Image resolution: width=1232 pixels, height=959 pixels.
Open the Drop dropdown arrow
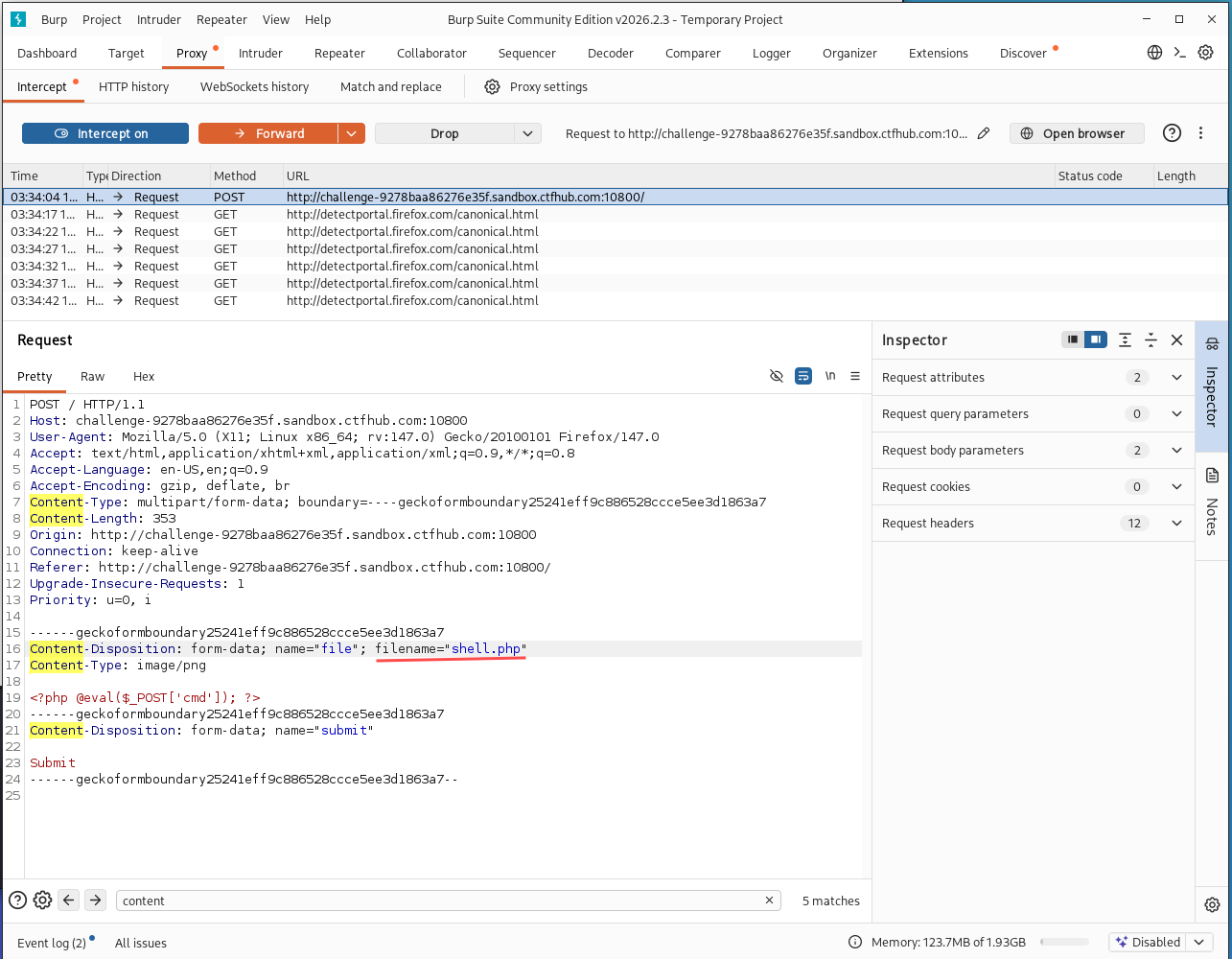528,133
